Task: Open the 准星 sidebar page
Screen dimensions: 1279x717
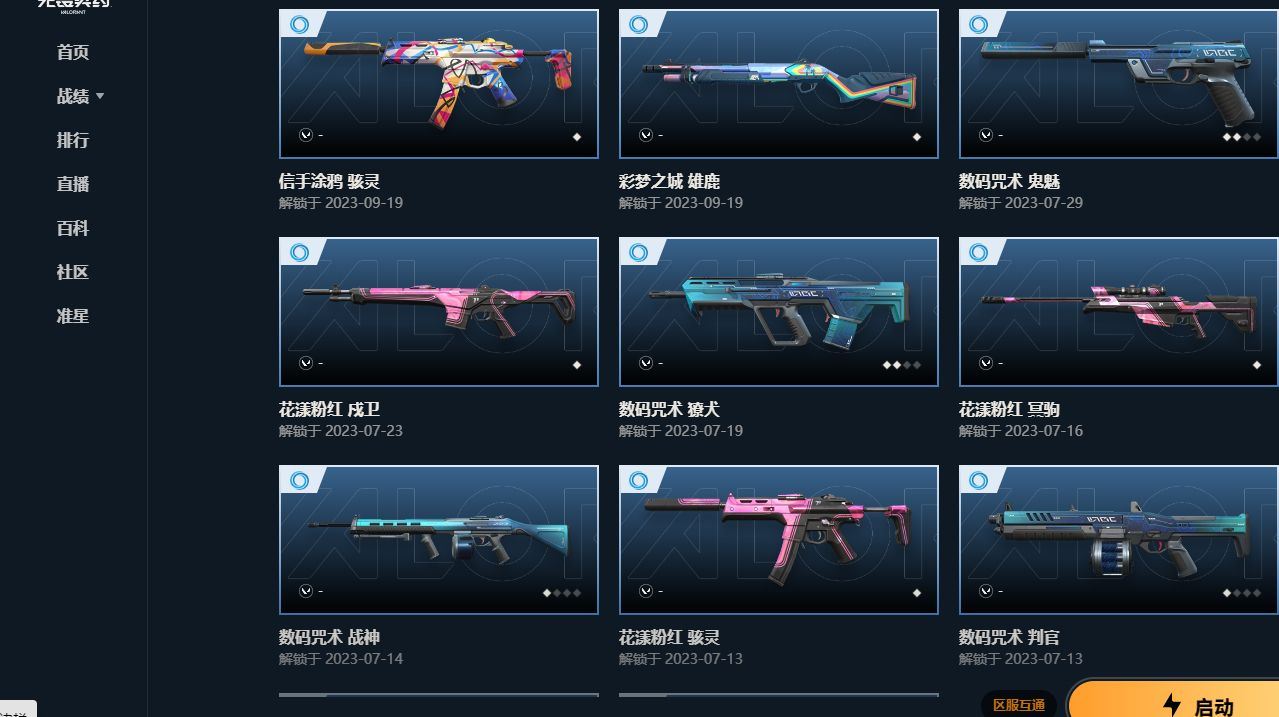Action: click(x=73, y=316)
